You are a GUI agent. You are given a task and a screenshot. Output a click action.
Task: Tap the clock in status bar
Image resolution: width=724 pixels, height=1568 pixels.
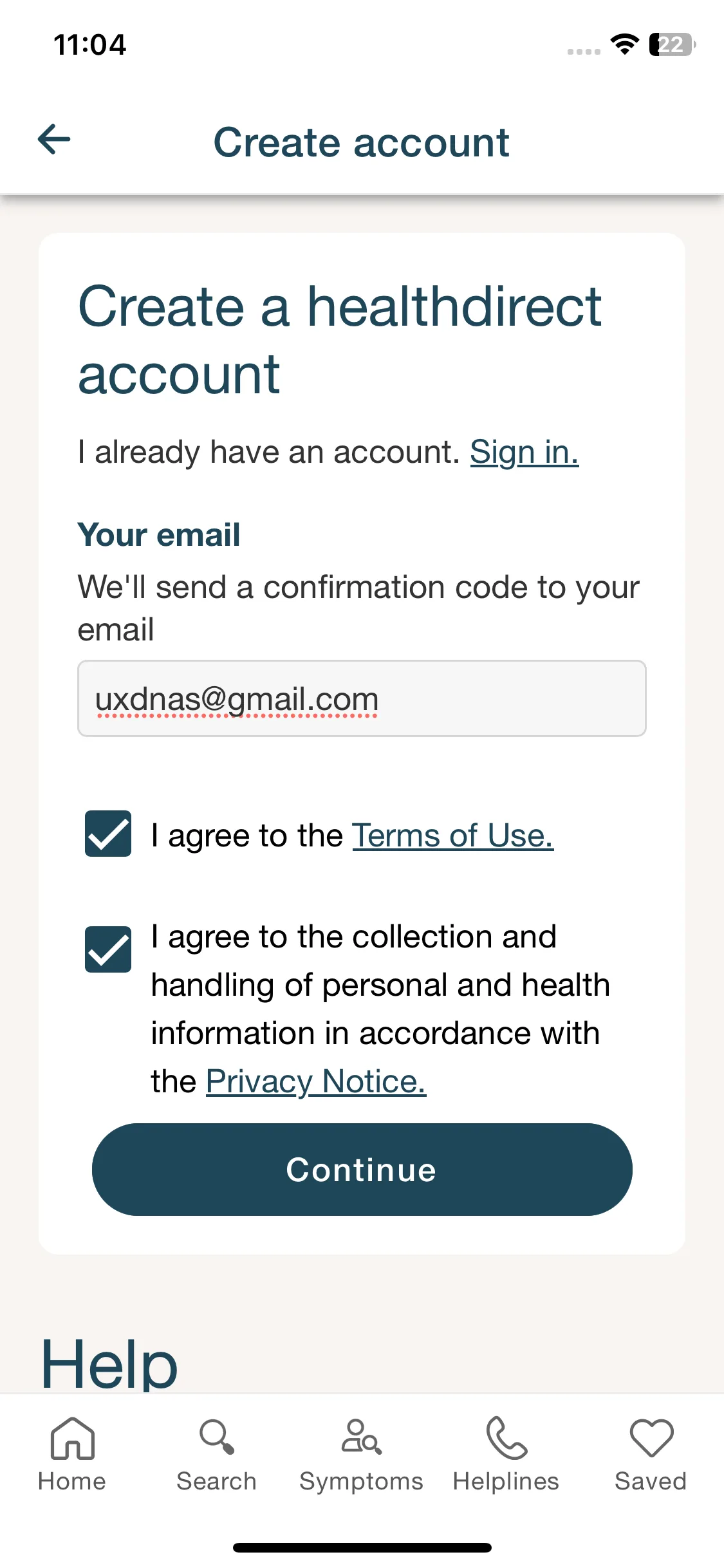pos(90,45)
